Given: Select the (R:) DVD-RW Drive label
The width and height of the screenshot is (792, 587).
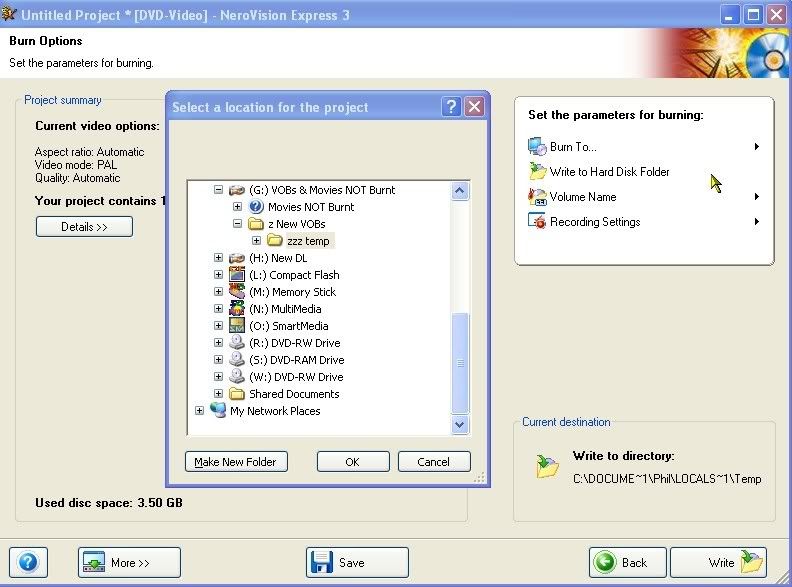Looking at the screenshot, I should click(x=294, y=343).
